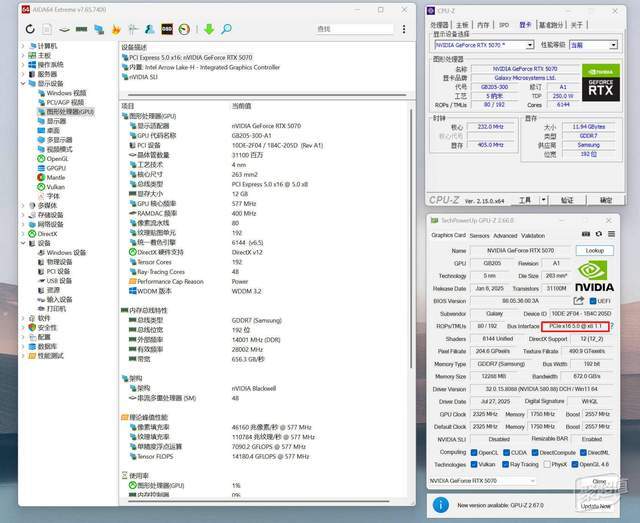The image size is (640, 523).
Task: Click AIDA64 device description horizontal scrollbar
Action: coord(267,95)
